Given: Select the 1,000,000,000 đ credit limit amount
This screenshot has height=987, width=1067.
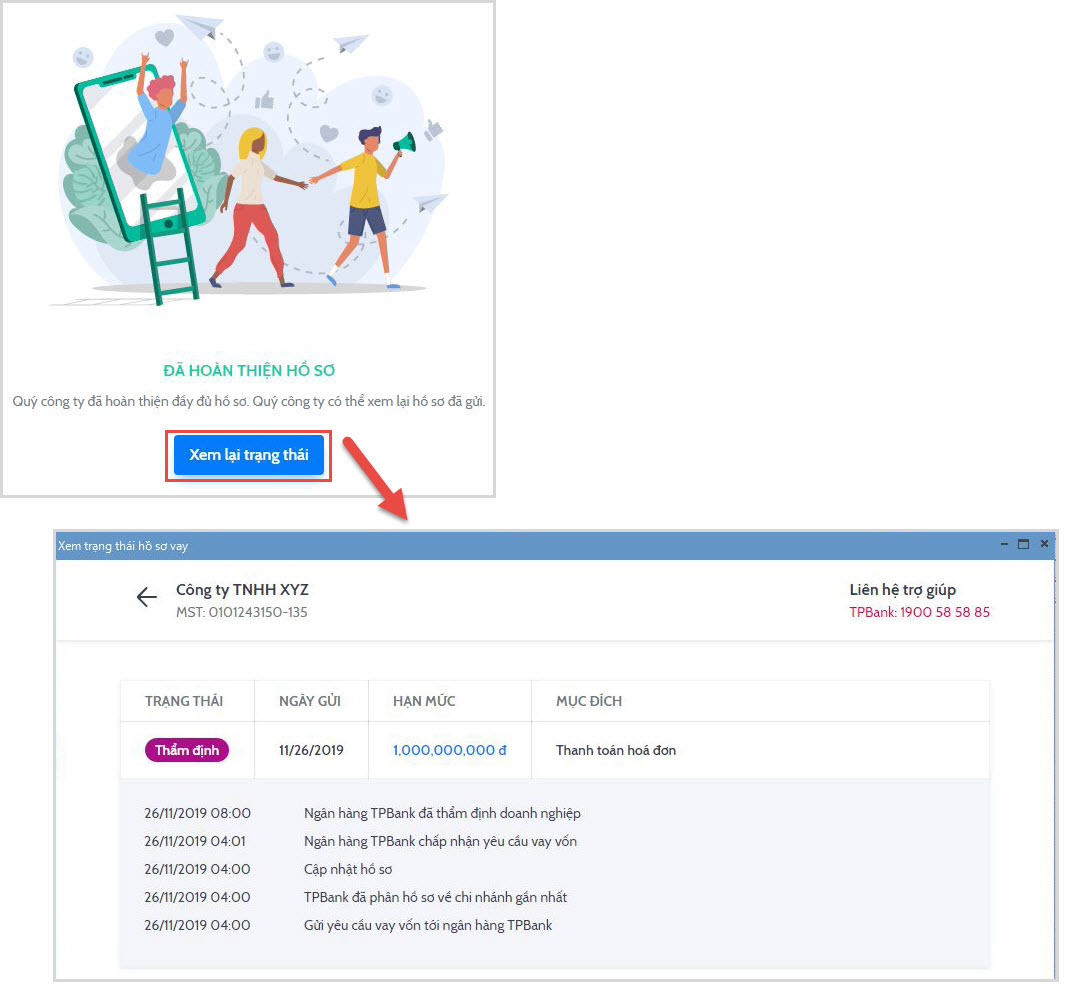Looking at the screenshot, I should click(449, 750).
